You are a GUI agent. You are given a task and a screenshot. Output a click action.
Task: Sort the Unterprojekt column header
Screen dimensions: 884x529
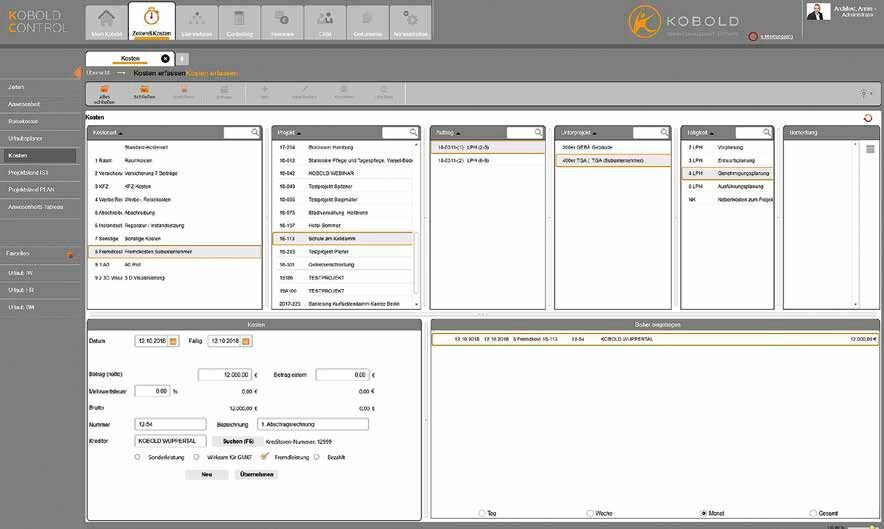578,133
